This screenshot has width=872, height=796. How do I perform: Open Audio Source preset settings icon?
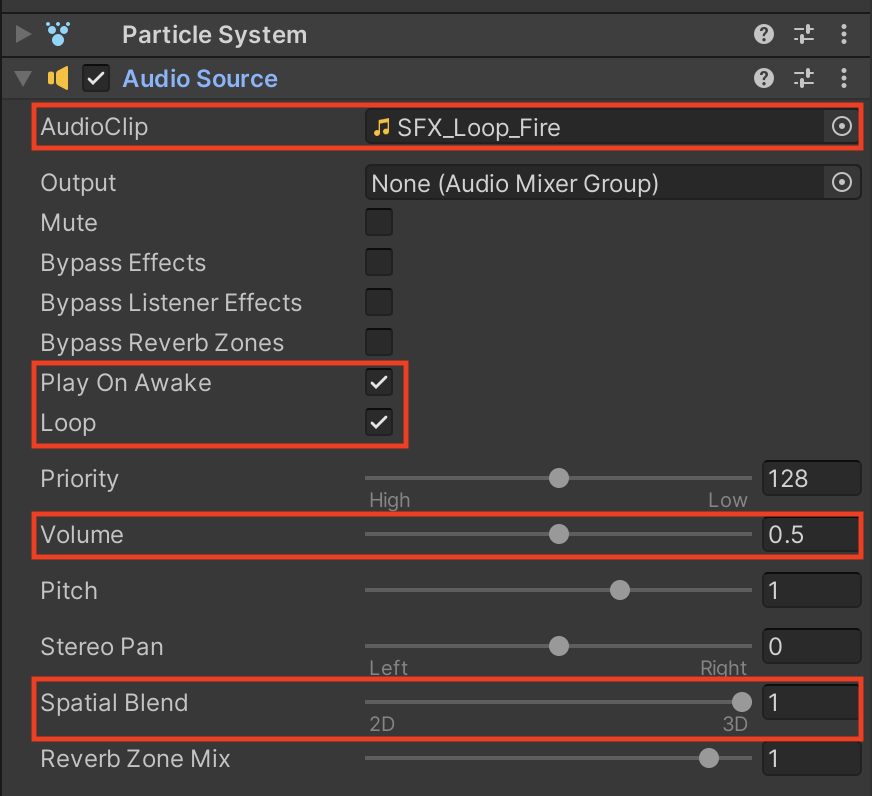[804, 78]
